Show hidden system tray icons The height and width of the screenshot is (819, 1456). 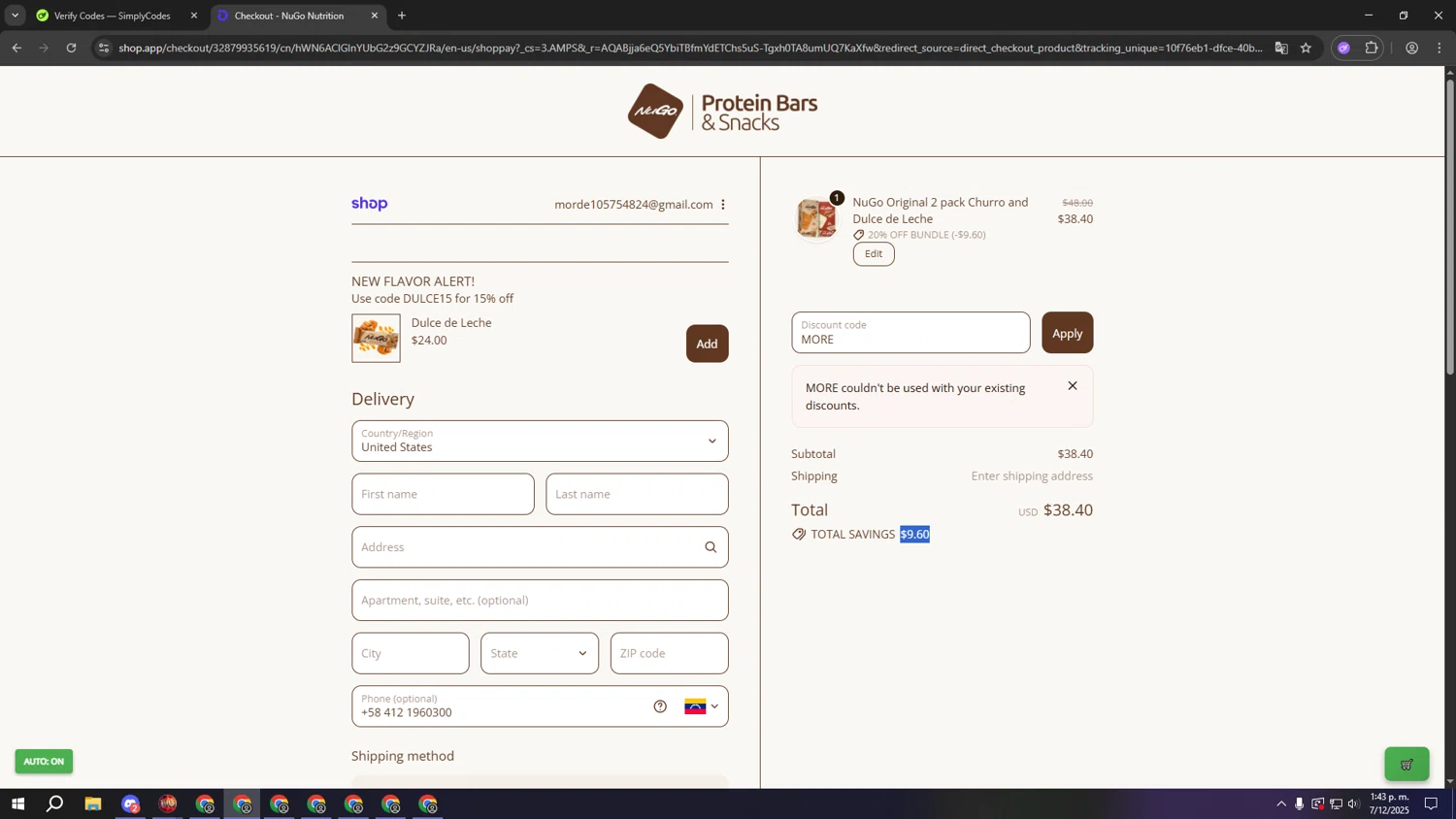(1281, 803)
